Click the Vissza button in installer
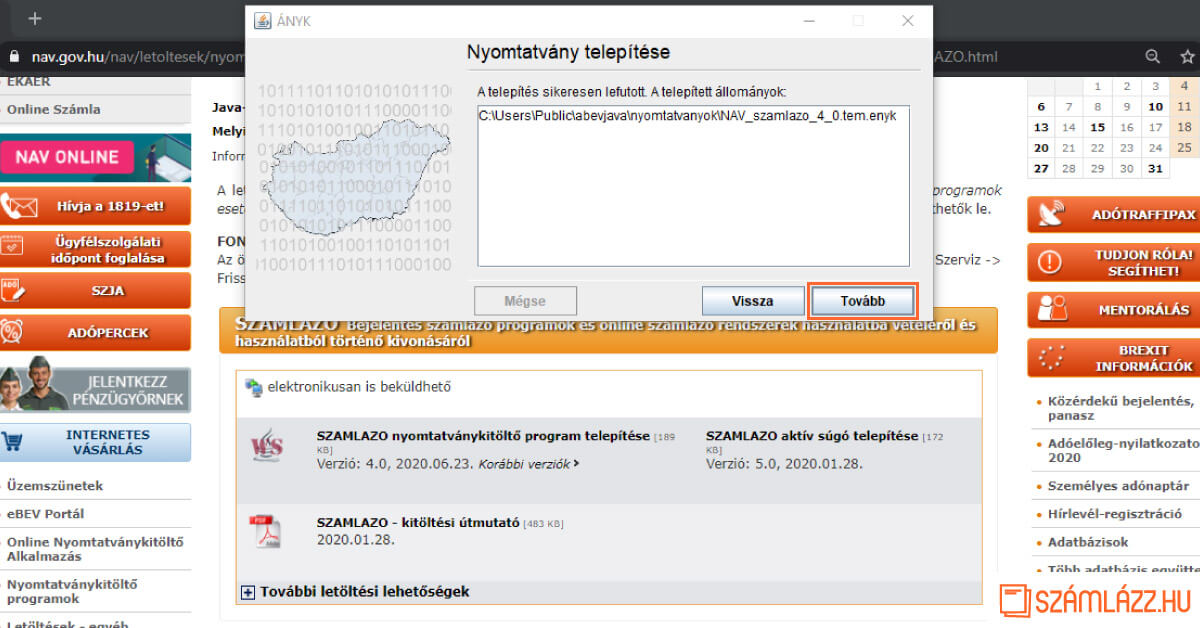The image size is (1200, 628). click(752, 301)
